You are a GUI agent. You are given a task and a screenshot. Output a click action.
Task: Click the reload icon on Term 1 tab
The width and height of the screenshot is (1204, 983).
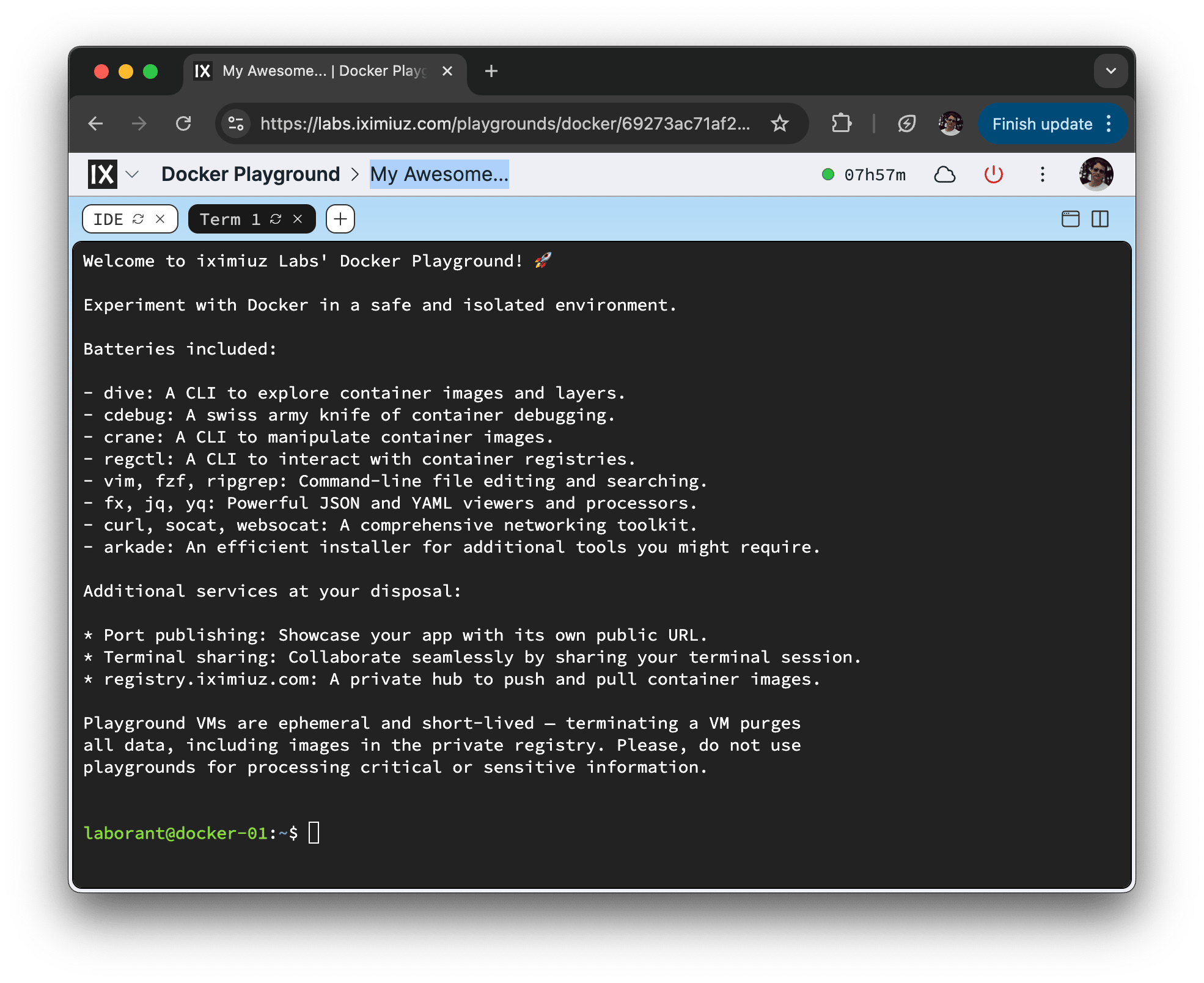[276, 219]
